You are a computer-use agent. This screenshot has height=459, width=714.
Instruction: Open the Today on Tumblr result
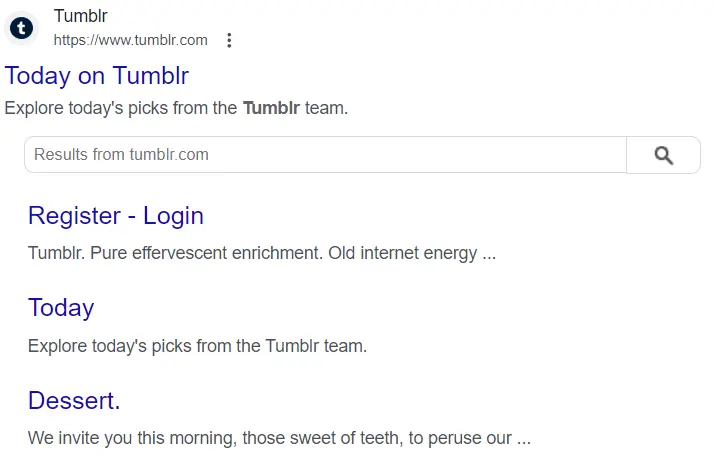(x=97, y=76)
